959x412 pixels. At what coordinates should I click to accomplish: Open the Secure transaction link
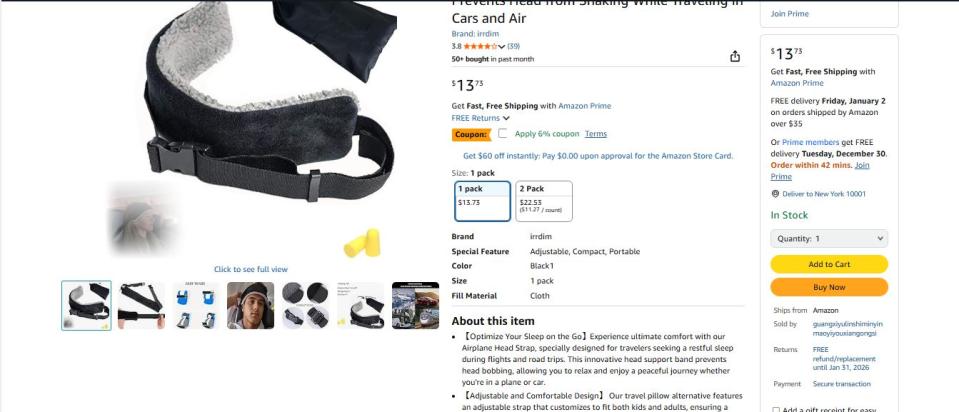point(842,384)
